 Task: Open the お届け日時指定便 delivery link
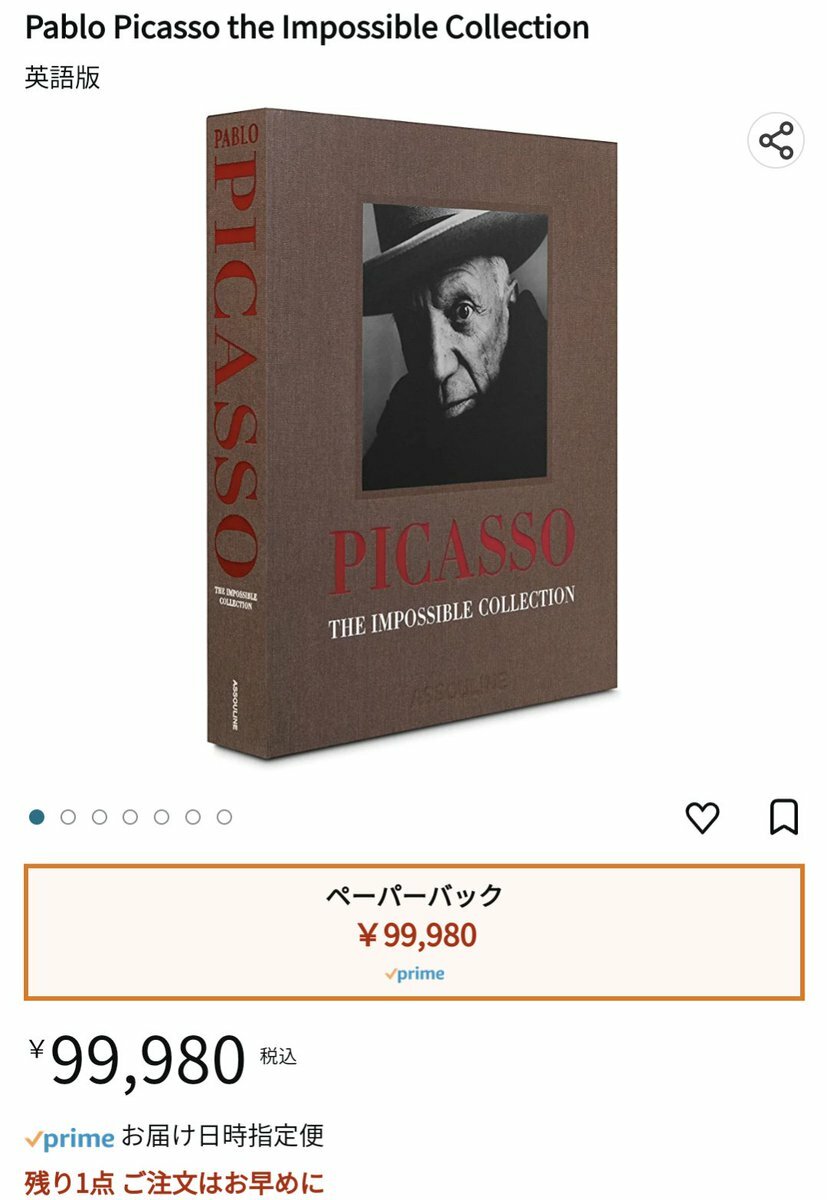(x=223, y=1136)
